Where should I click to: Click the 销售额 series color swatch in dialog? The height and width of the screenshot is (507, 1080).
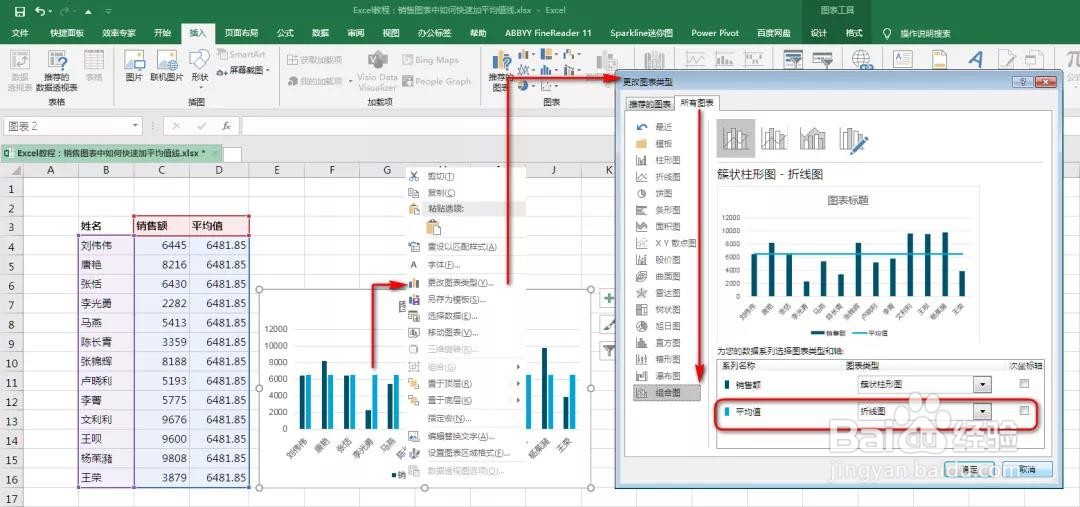(x=726, y=384)
